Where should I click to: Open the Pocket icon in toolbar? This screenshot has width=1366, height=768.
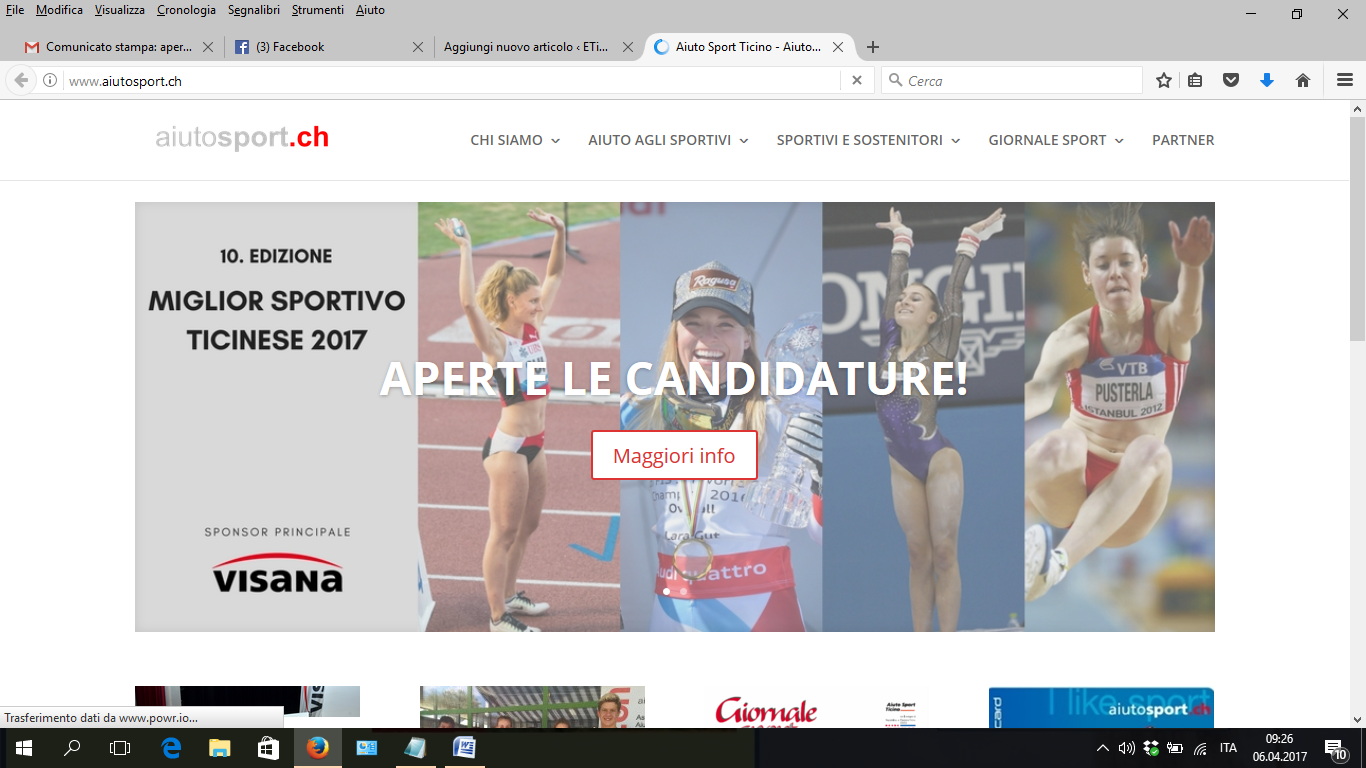tap(1231, 81)
